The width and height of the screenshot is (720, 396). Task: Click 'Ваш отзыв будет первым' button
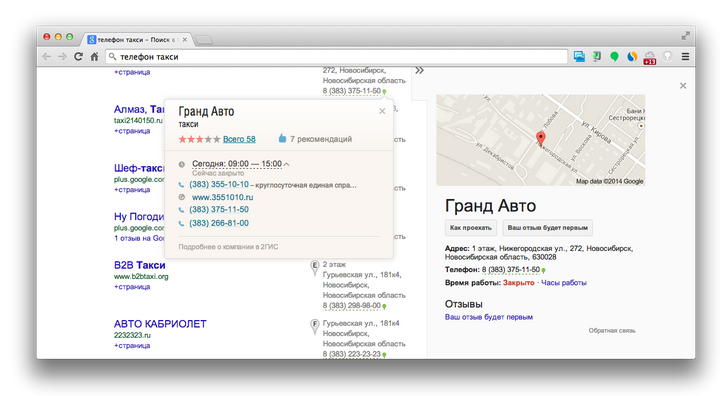[x=547, y=227]
